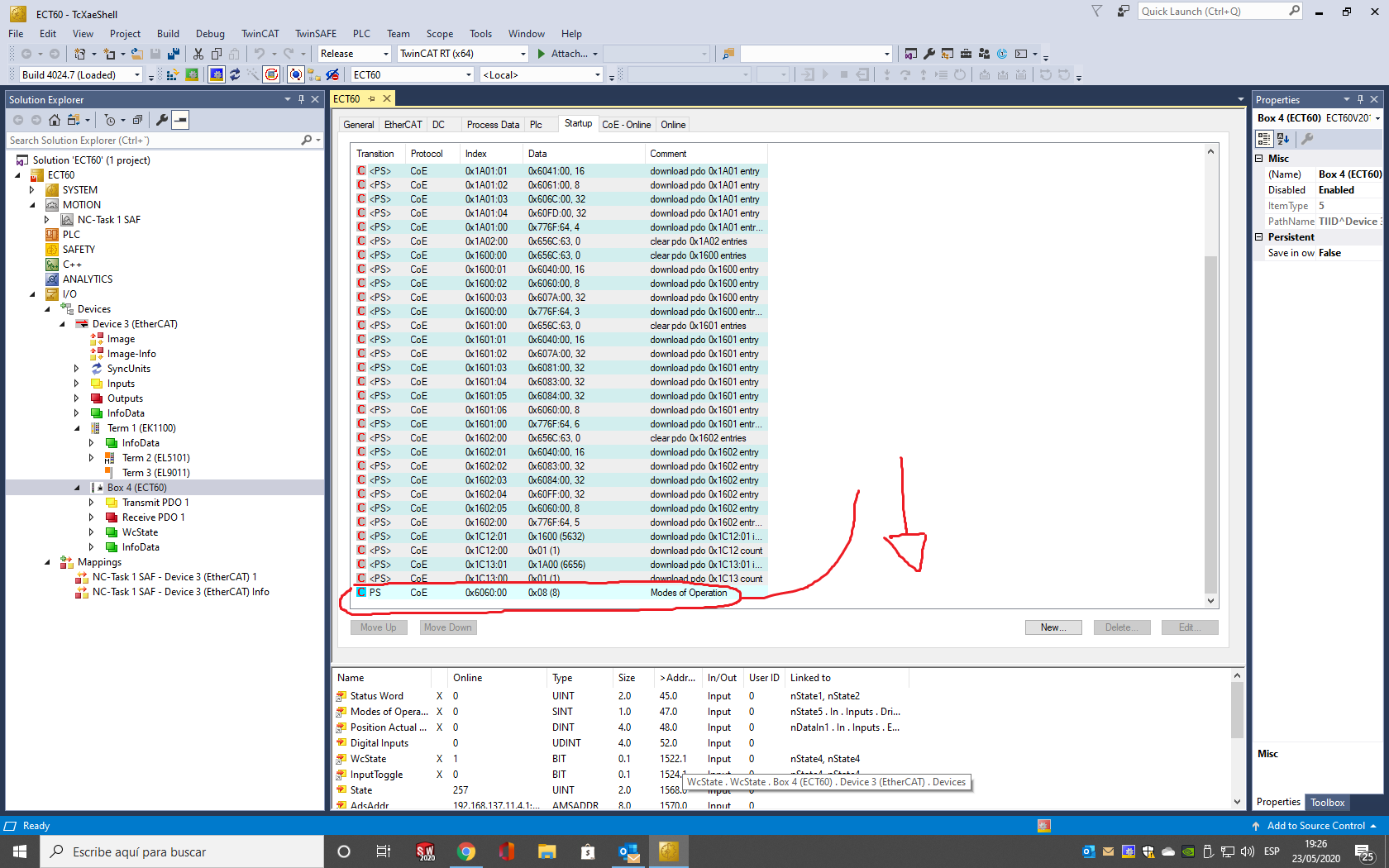The width and height of the screenshot is (1389, 868).
Task: Switch to the Toolbox tab at bottom right
Action: coord(1327,803)
